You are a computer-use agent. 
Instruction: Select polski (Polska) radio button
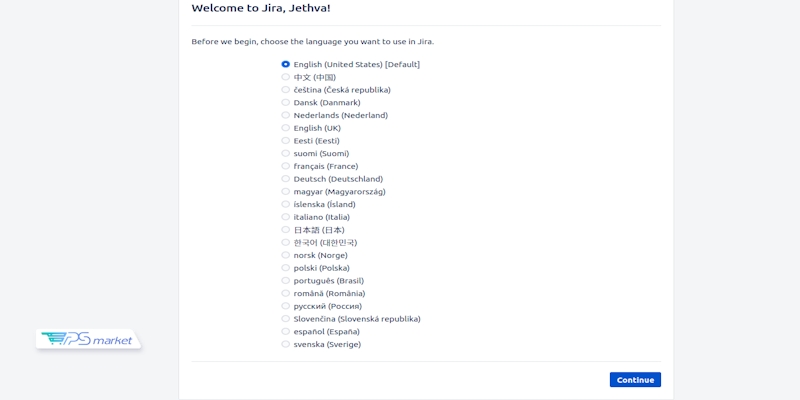click(286, 268)
